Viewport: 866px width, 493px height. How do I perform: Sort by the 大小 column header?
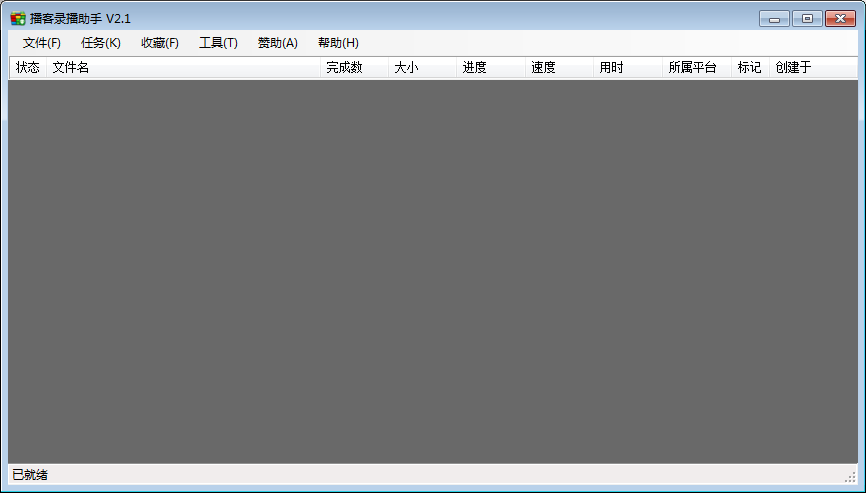(x=423, y=67)
